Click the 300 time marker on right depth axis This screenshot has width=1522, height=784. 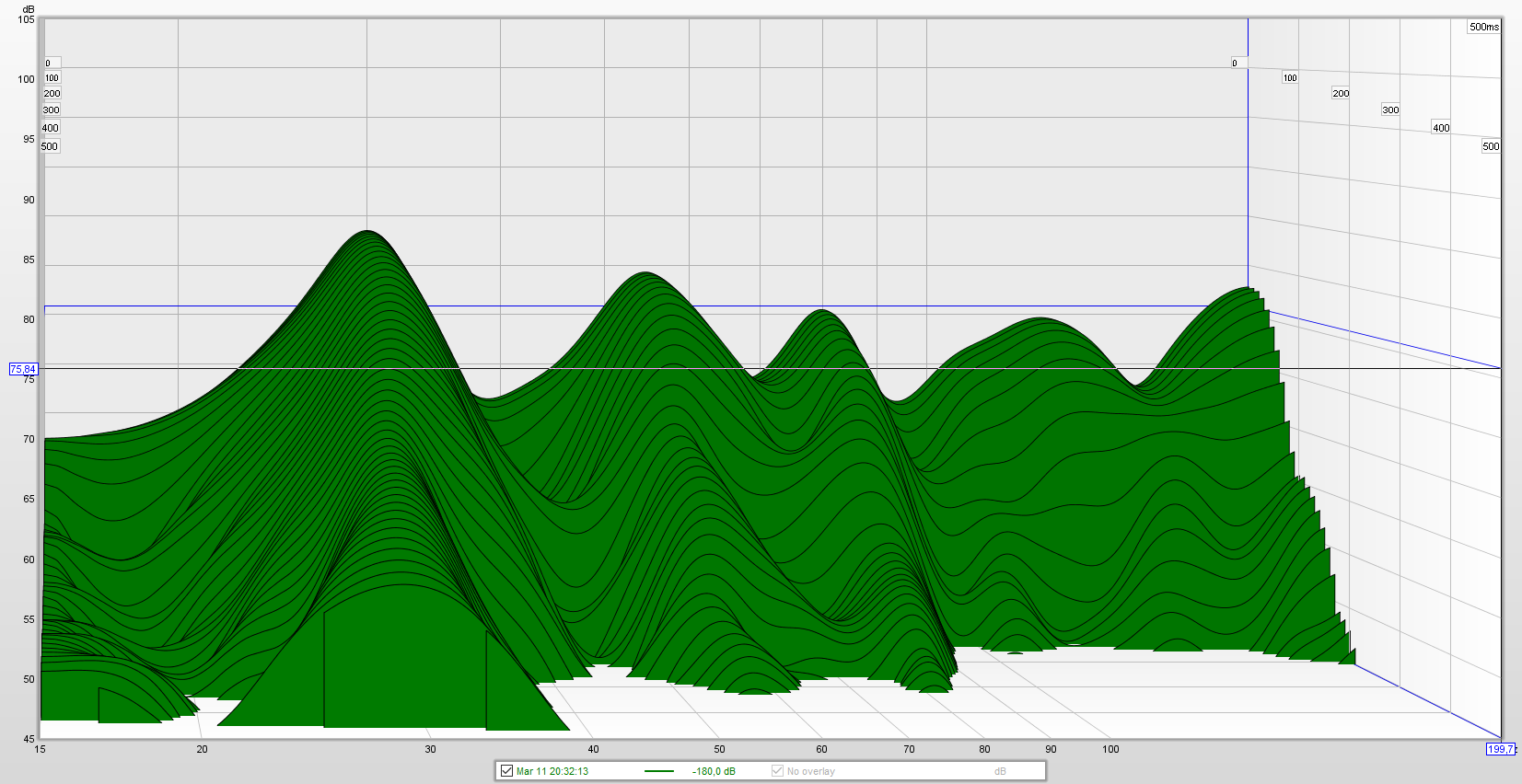point(1390,110)
